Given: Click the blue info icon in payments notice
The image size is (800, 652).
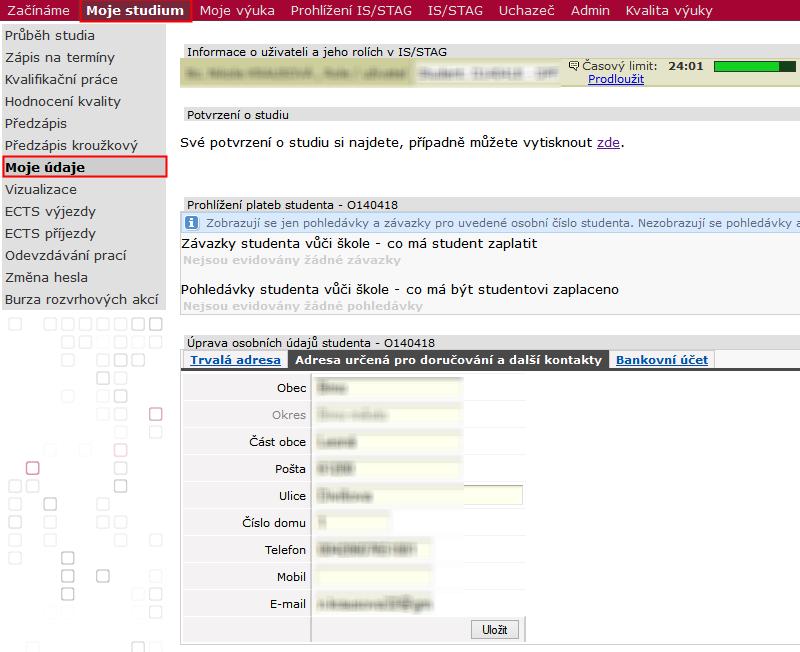Looking at the screenshot, I should (x=192, y=223).
